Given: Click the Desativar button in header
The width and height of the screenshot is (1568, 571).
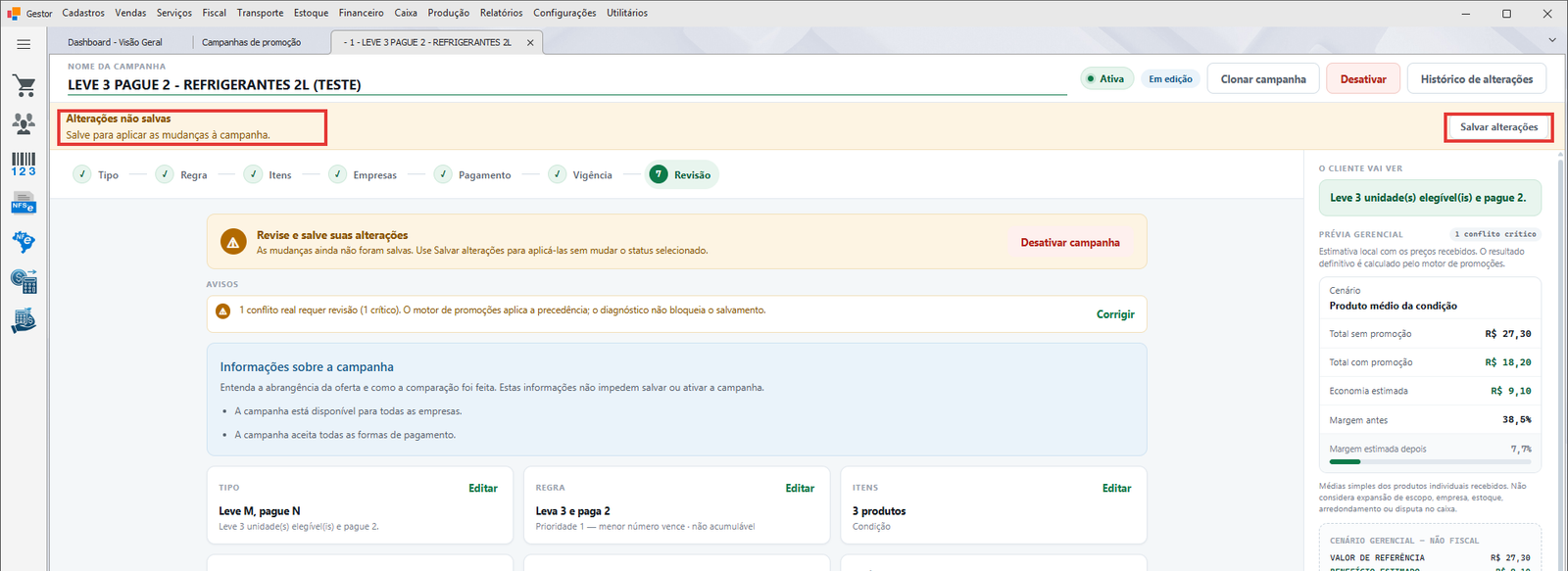Looking at the screenshot, I should (x=1363, y=79).
